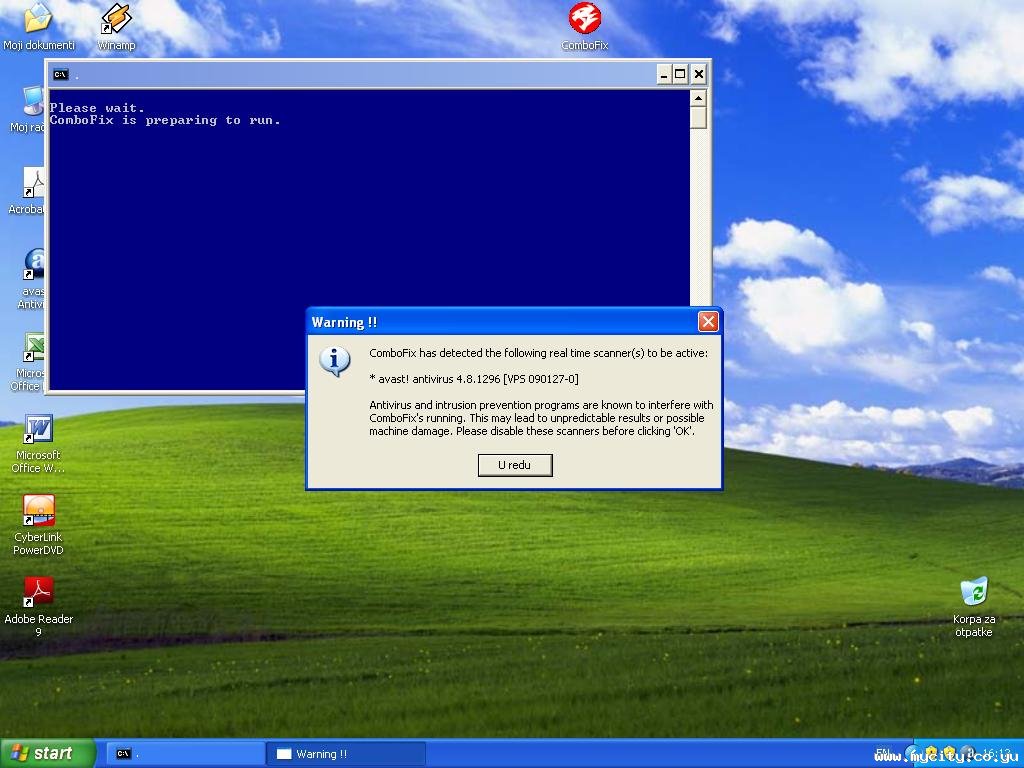Open the Microsoft Office Word shortcut
Image resolution: width=1024 pixels, height=768 pixels.
[x=38, y=443]
